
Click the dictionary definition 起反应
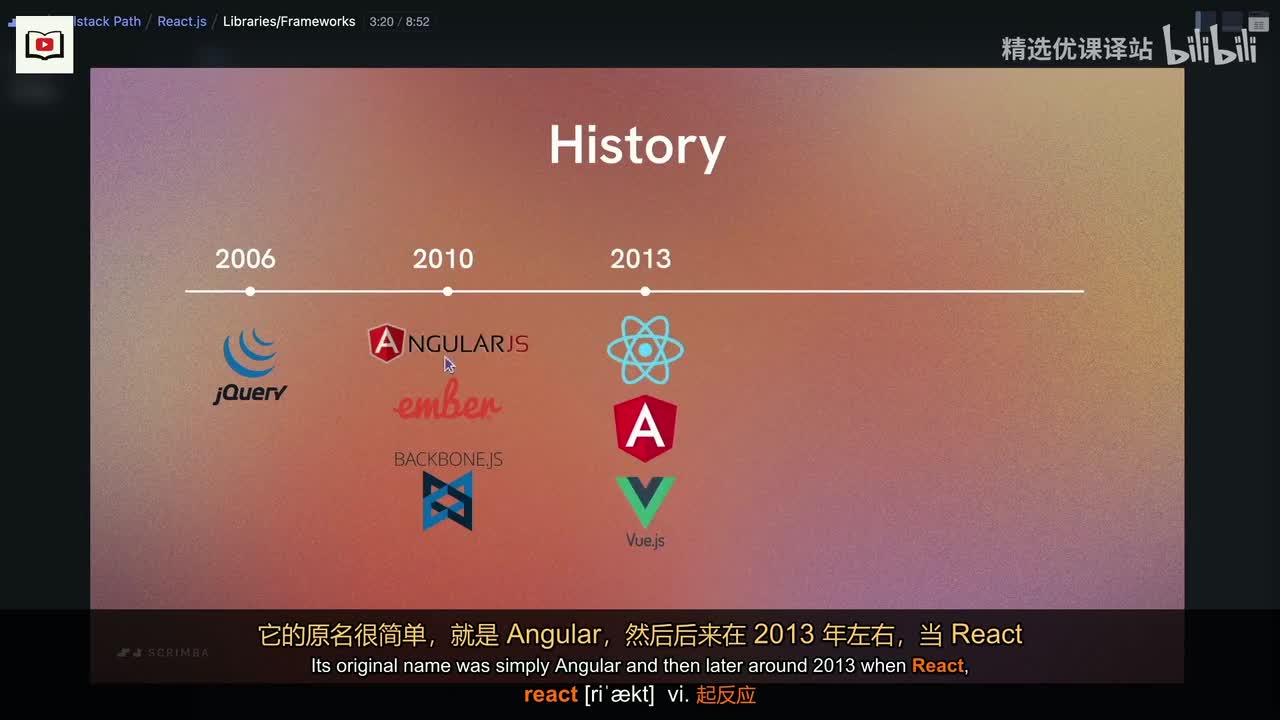(x=726, y=694)
